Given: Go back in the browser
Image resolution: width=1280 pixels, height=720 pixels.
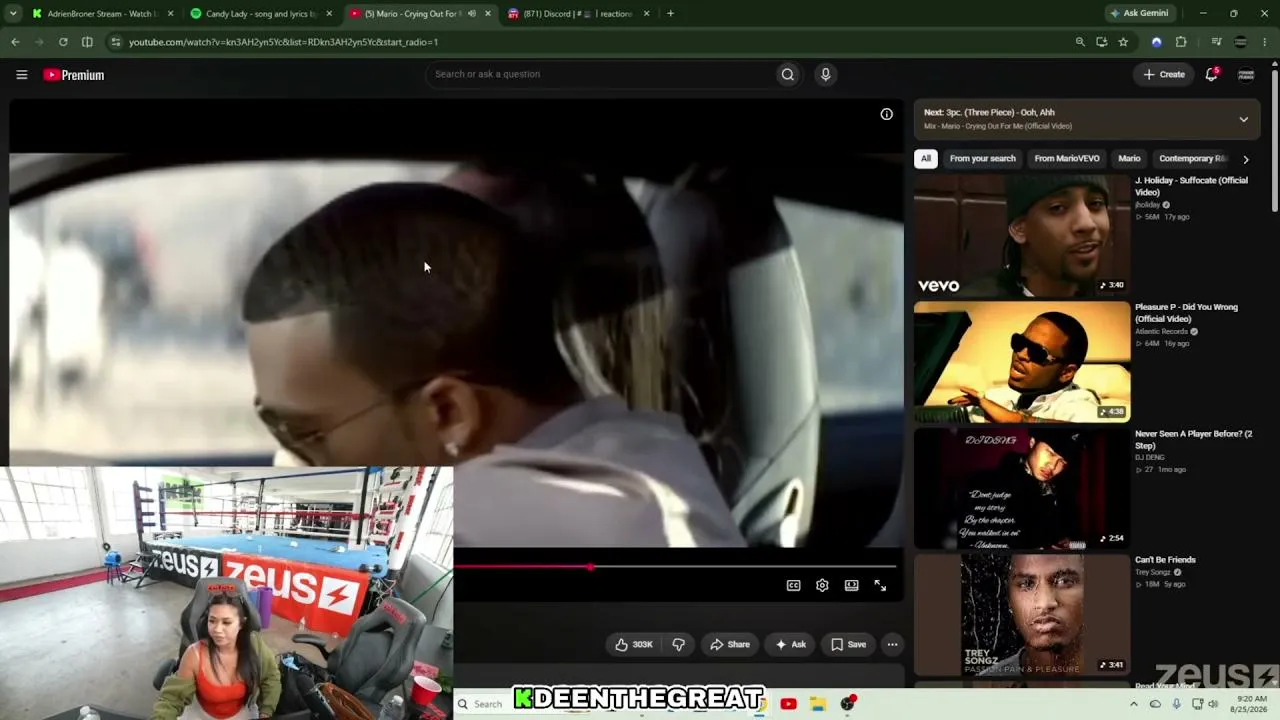Looking at the screenshot, I should pos(15,42).
